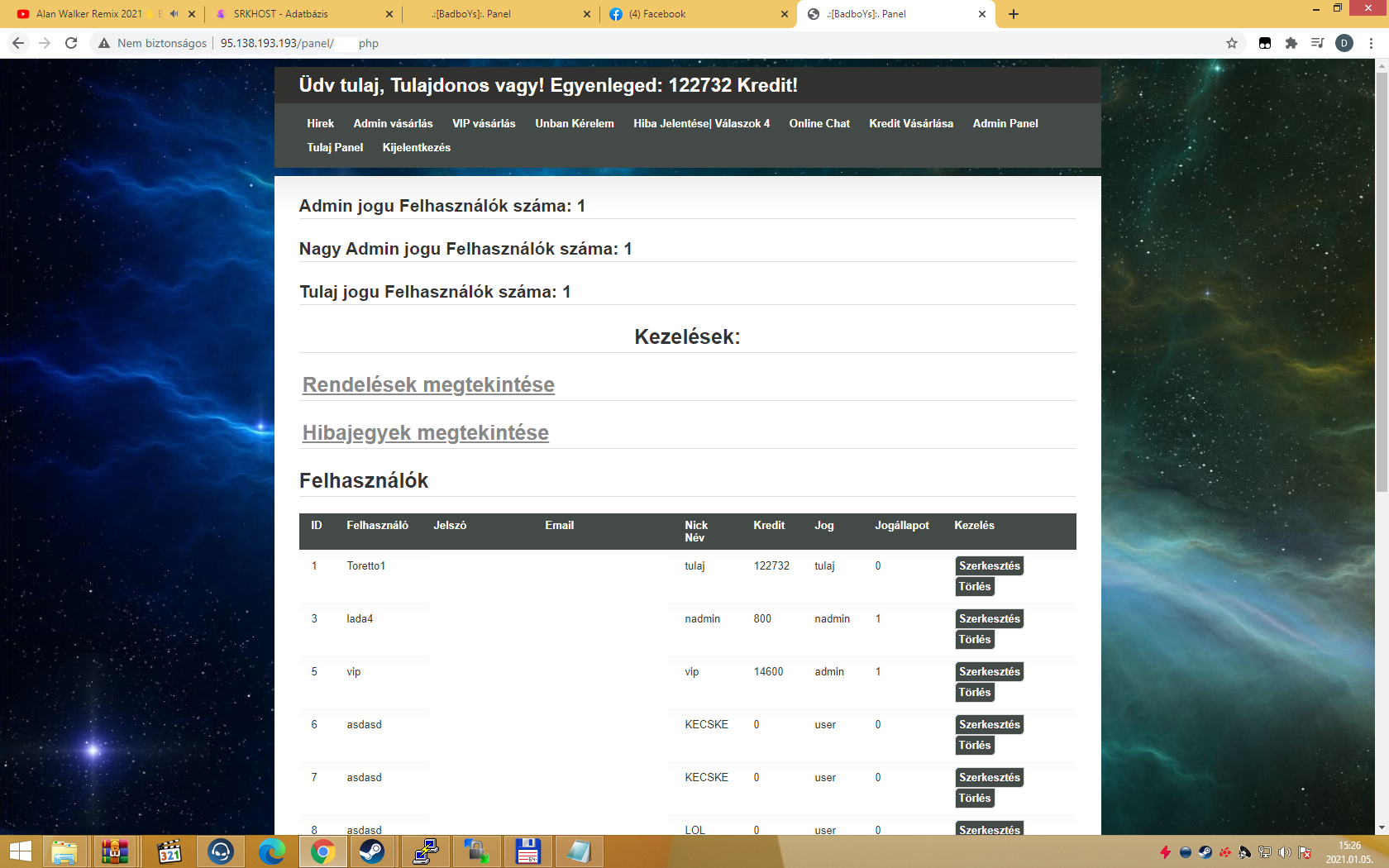Go forward with the forward arrow button
Image resolution: width=1389 pixels, height=868 pixels.
45,43
